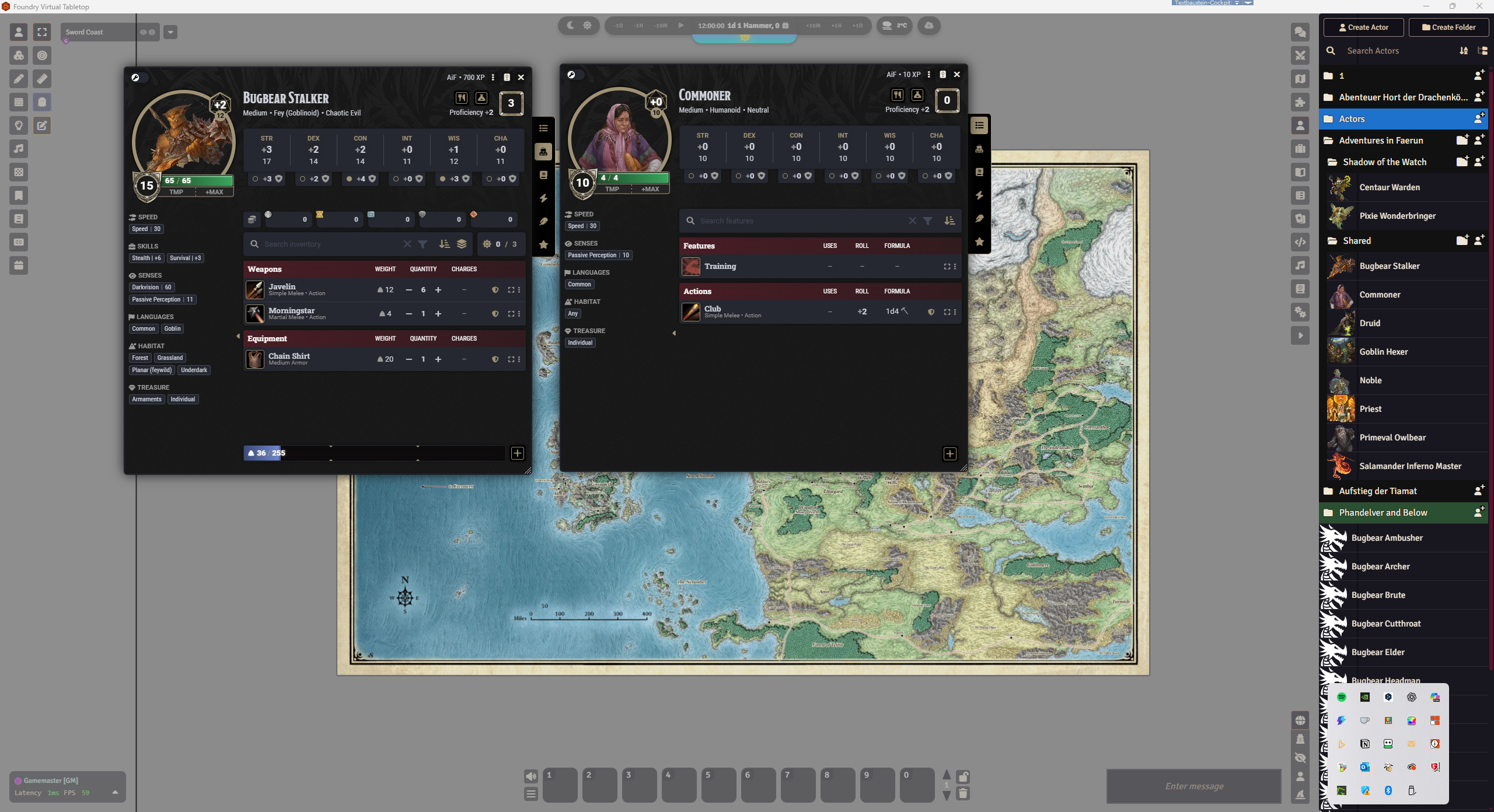Open the Ruler measurement tool
The image size is (1494, 812).
pos(42,79)
